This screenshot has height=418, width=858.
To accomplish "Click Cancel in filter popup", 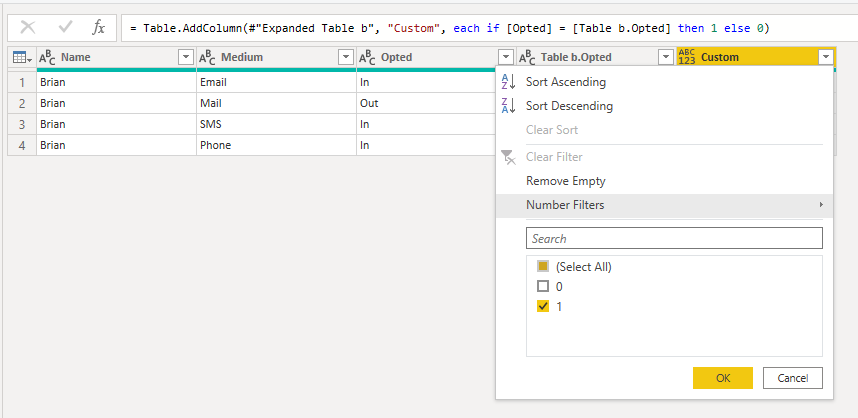I will pyautogui.click(x=793, y=378).
